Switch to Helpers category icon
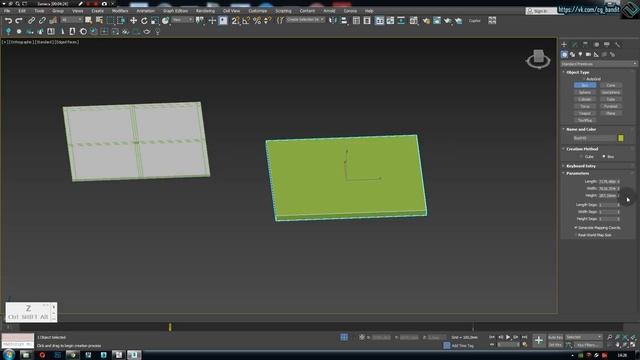 (x=596, y=54)
